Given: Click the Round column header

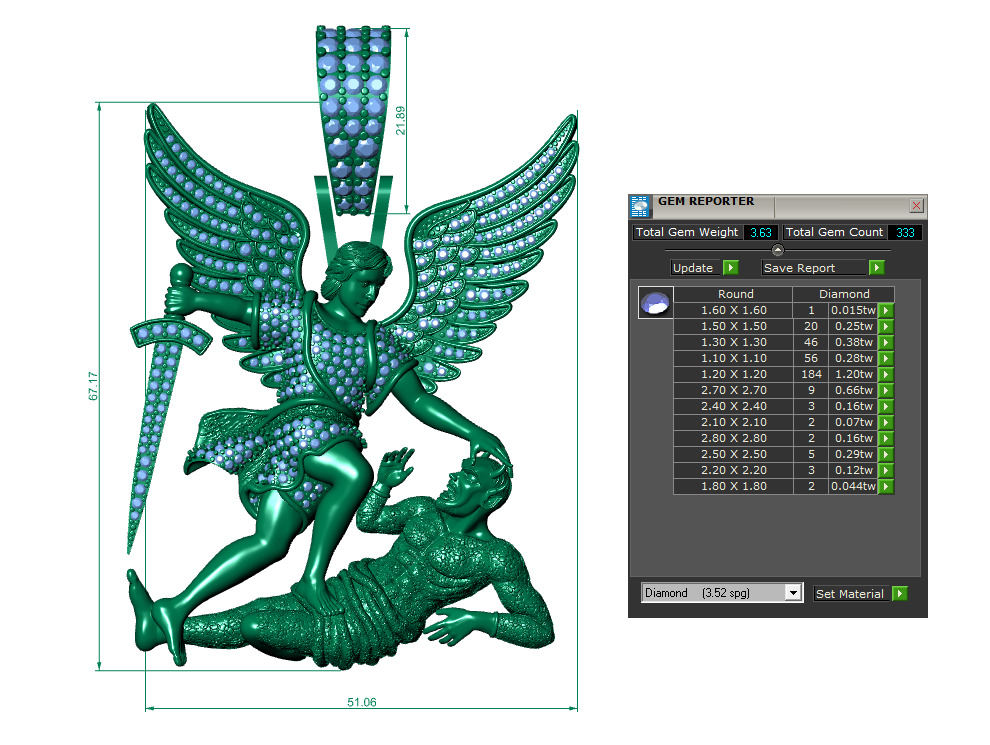Looking at the screenshot, I should tap(734, 294).
